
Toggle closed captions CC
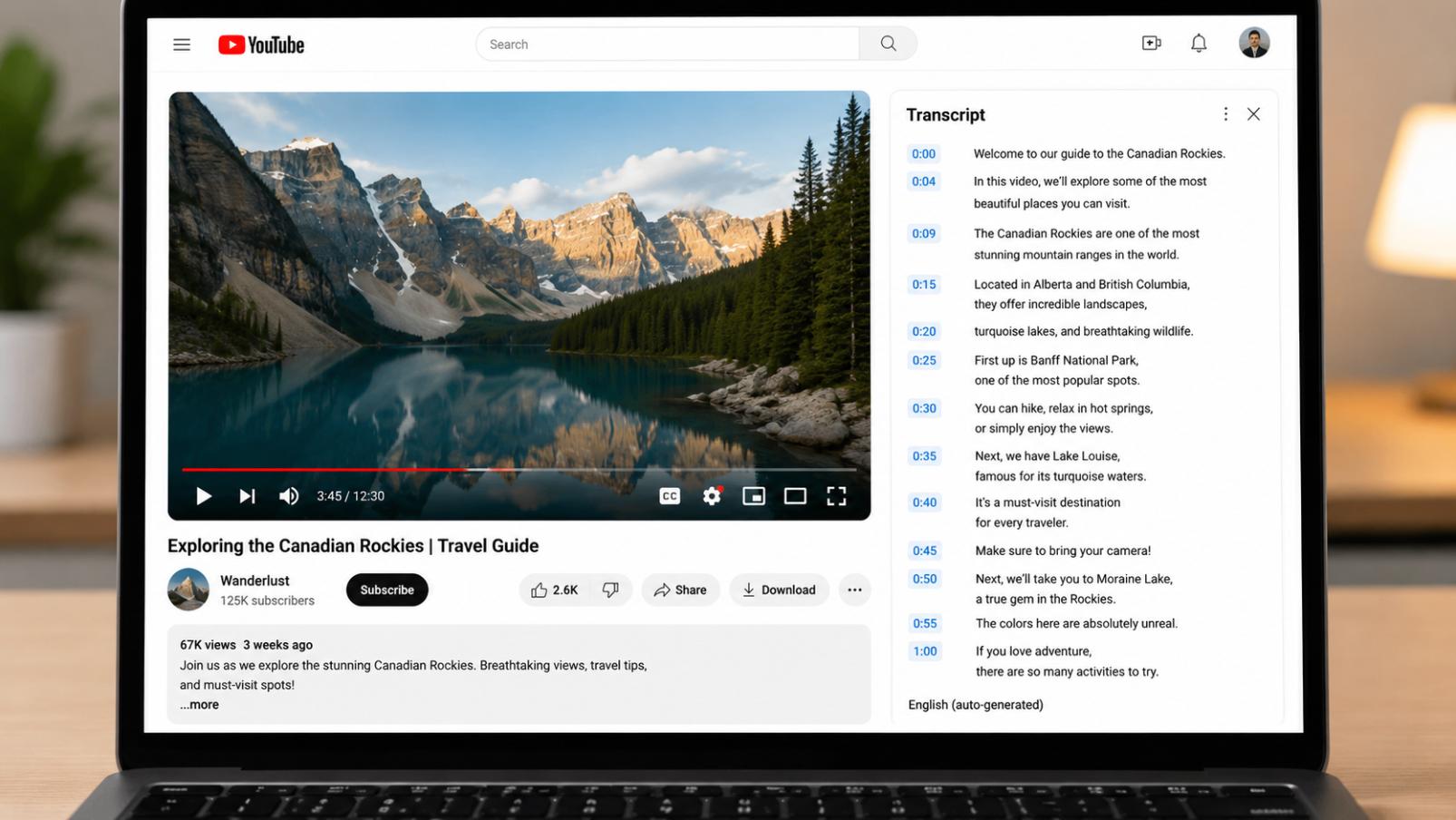tap(670, 496)
